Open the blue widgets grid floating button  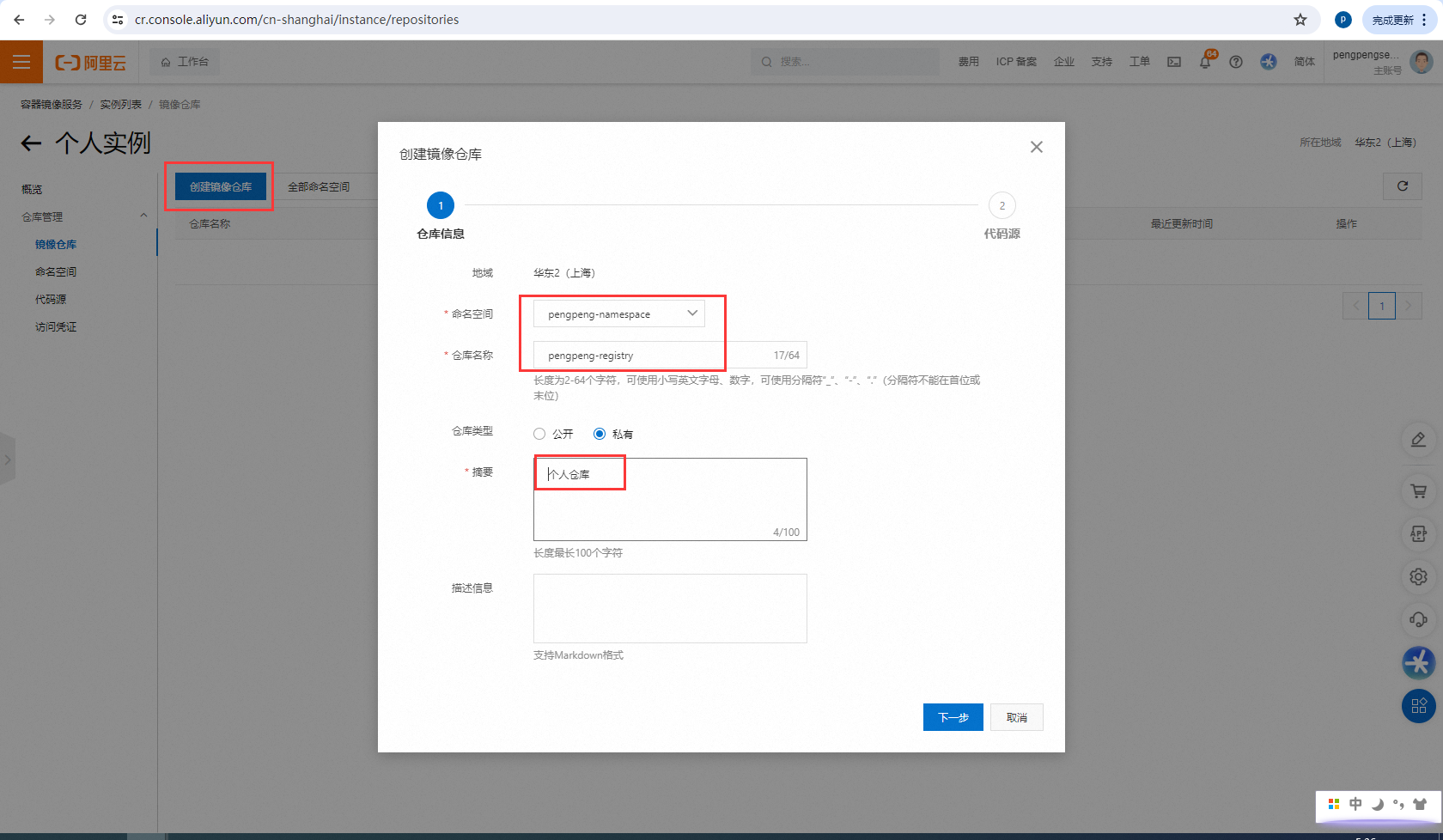tap(1419, 706)
